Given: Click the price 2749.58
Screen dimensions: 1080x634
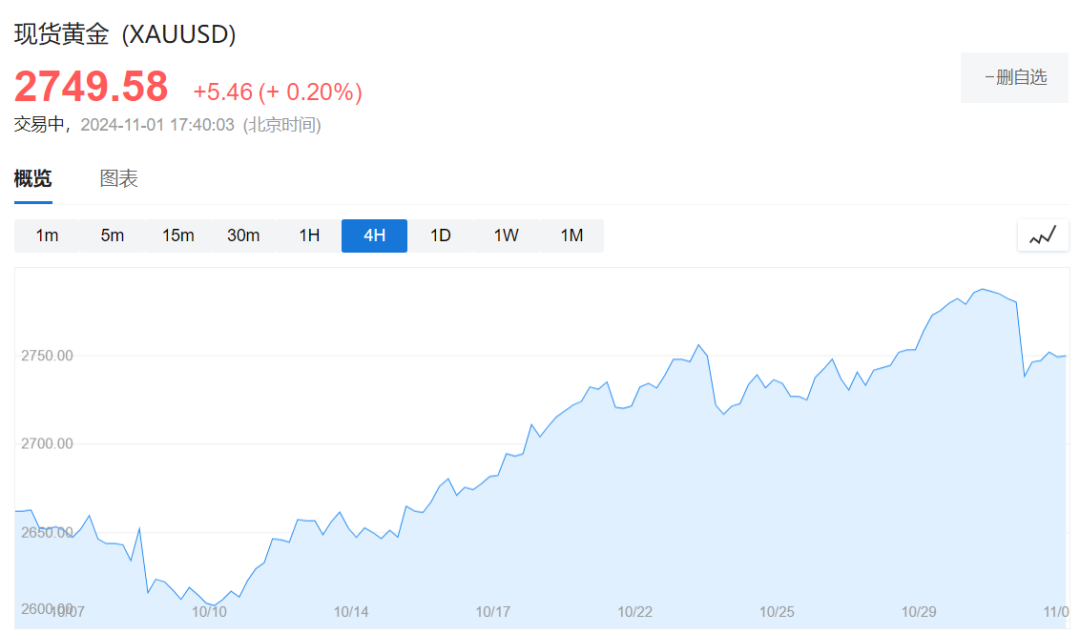Looking at the screenshot, I should pyautogui.click(x=91, y=87).
